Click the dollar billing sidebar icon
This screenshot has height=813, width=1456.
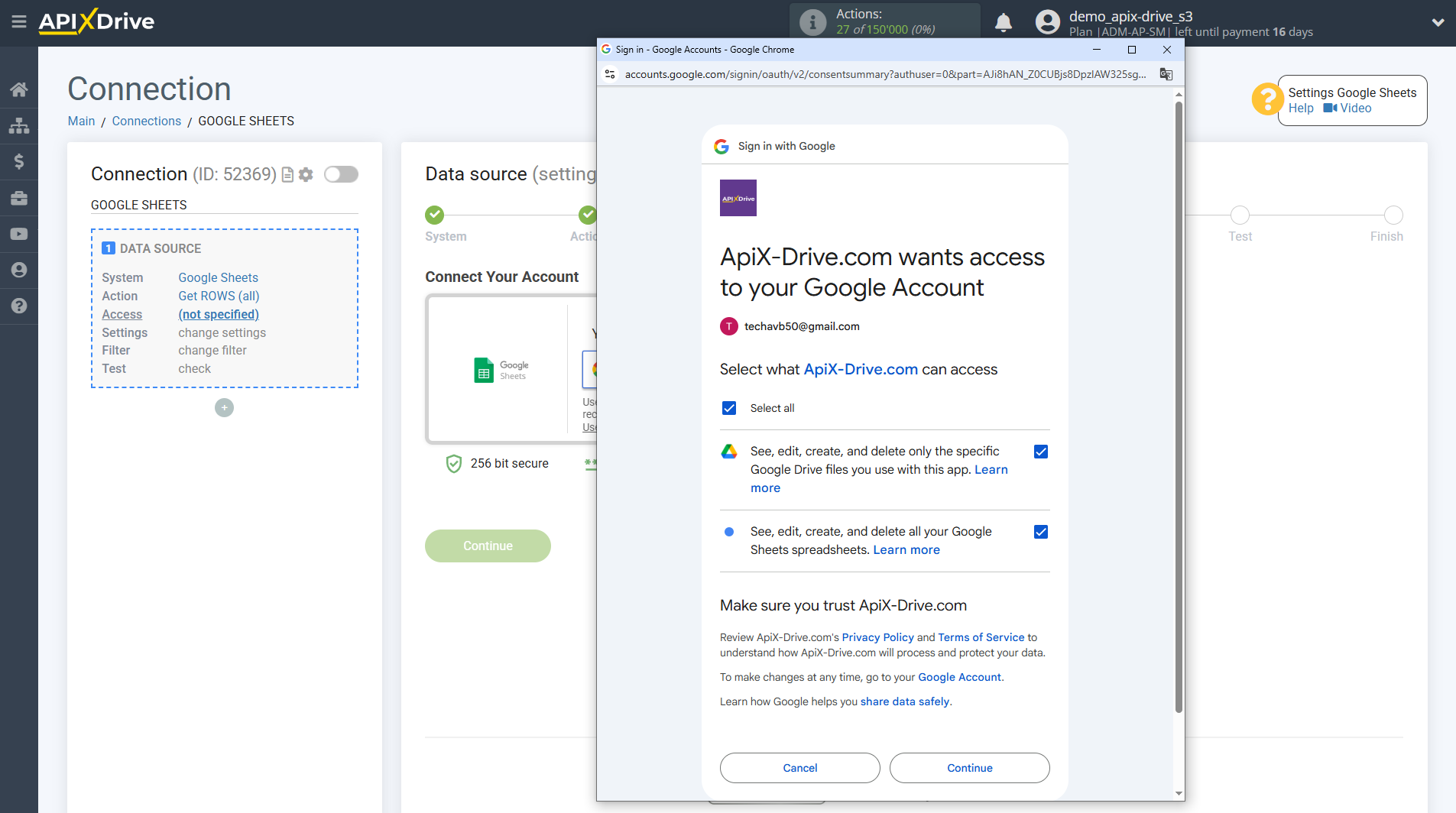point(19,161)
